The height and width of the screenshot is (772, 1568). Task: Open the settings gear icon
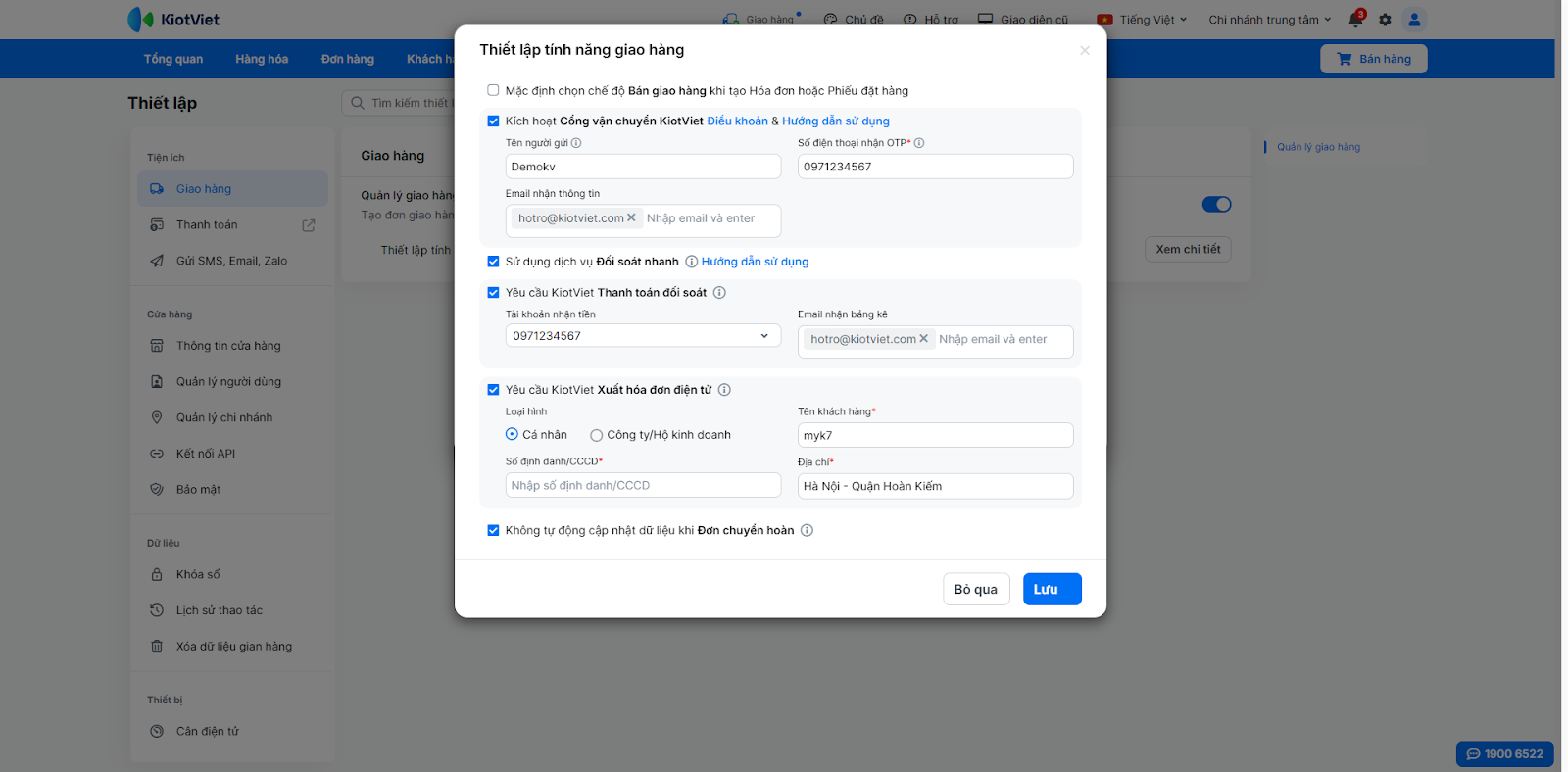click(1385, 20)
